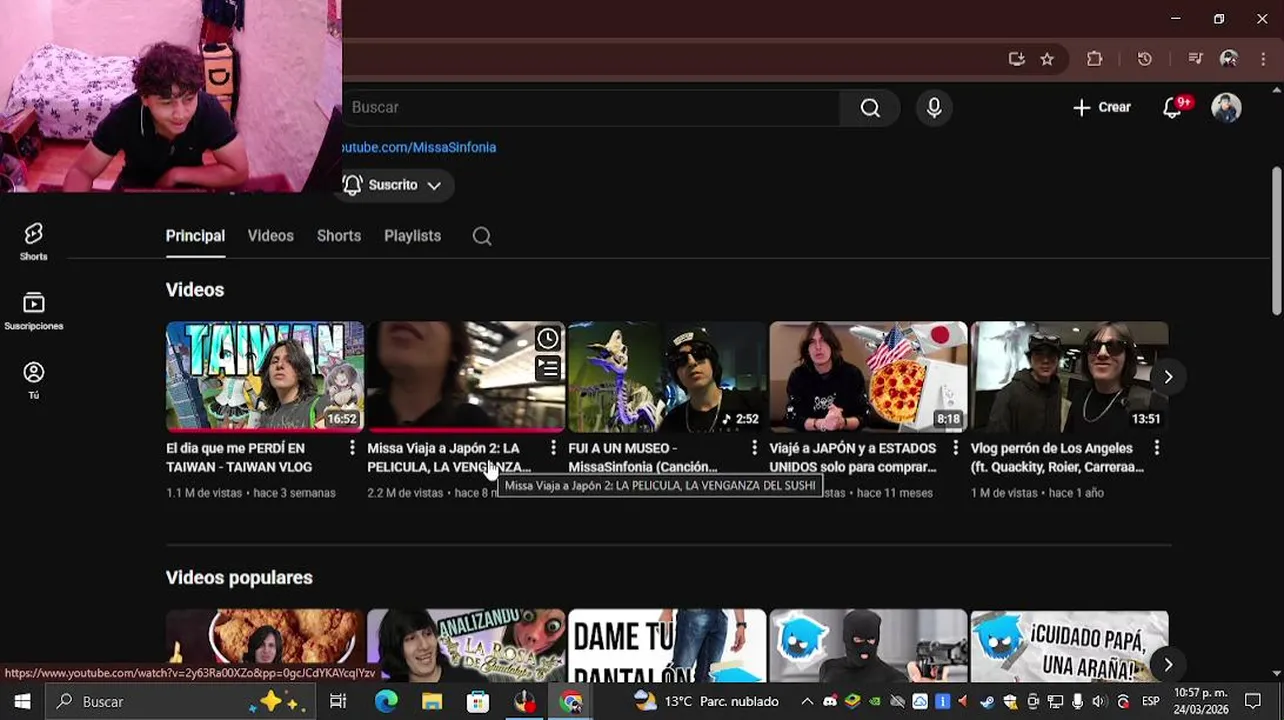This screenshot has height=720, width=1284.
Task: Search within the channel using magnifier icon
Action: click(482, 236)
